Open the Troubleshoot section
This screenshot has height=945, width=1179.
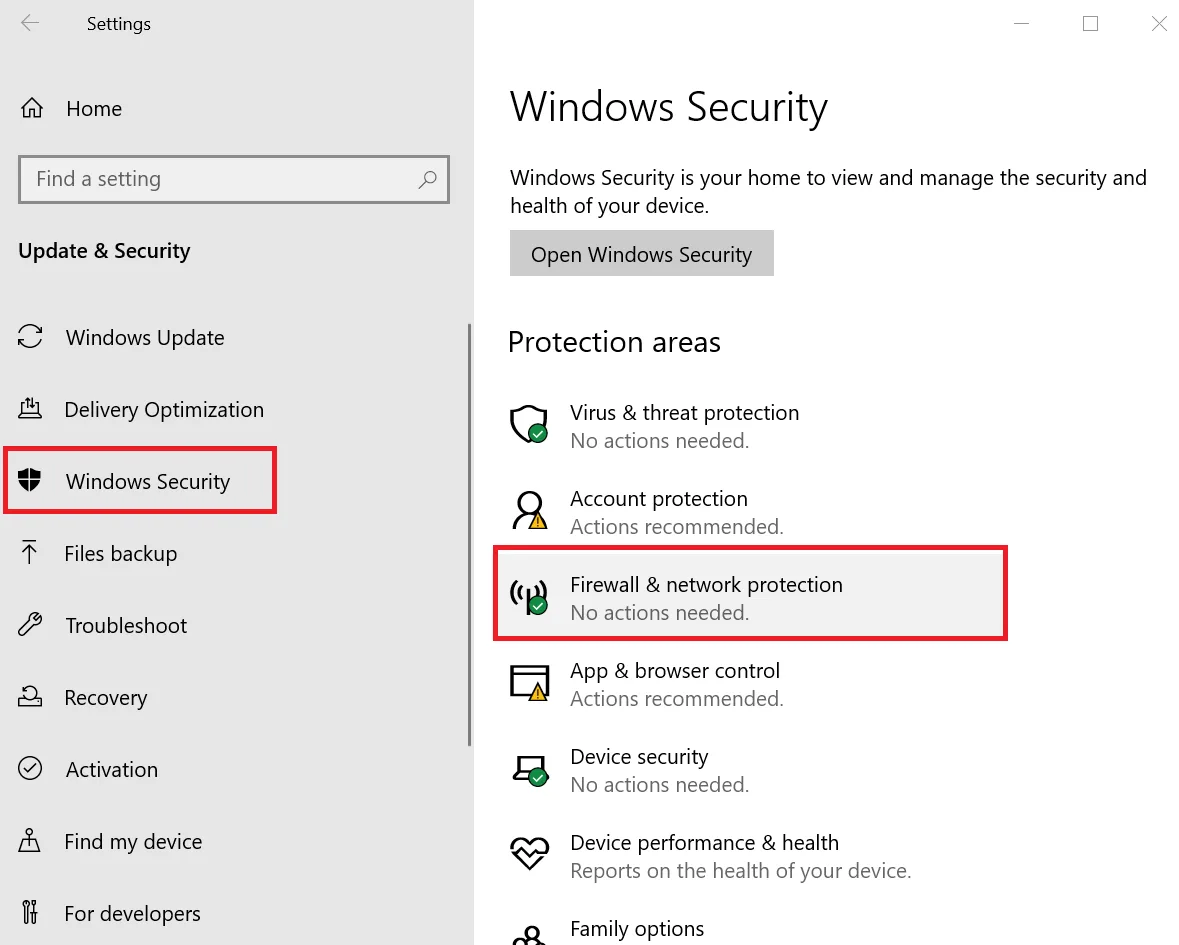click(126, 626)
